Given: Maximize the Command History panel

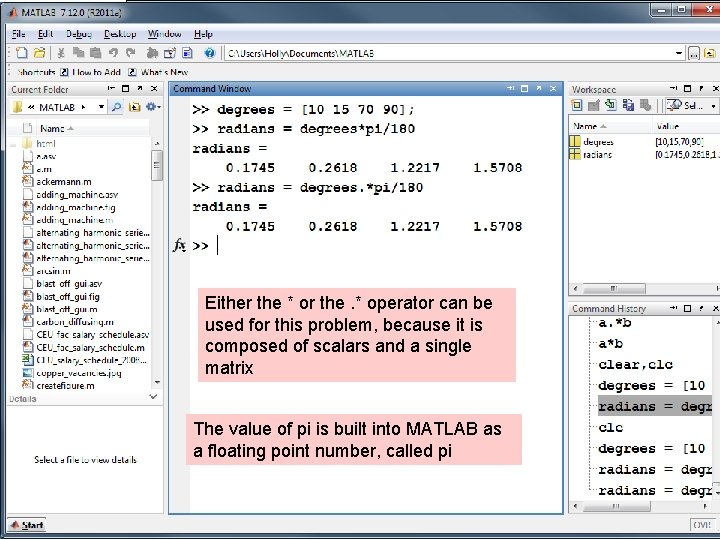Looking at the screenshot, I should point(687,308).
